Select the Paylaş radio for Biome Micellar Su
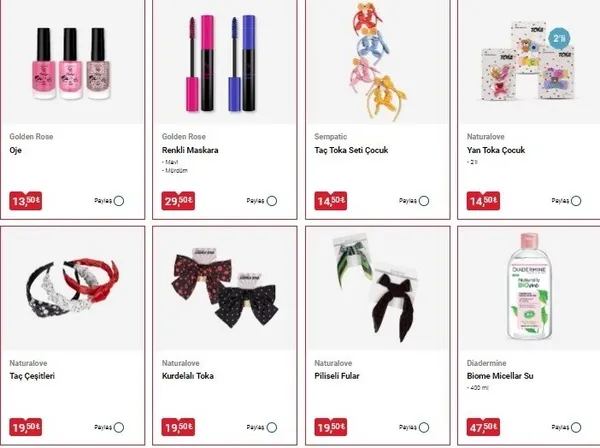600x448 pixels. pos(576,427)
